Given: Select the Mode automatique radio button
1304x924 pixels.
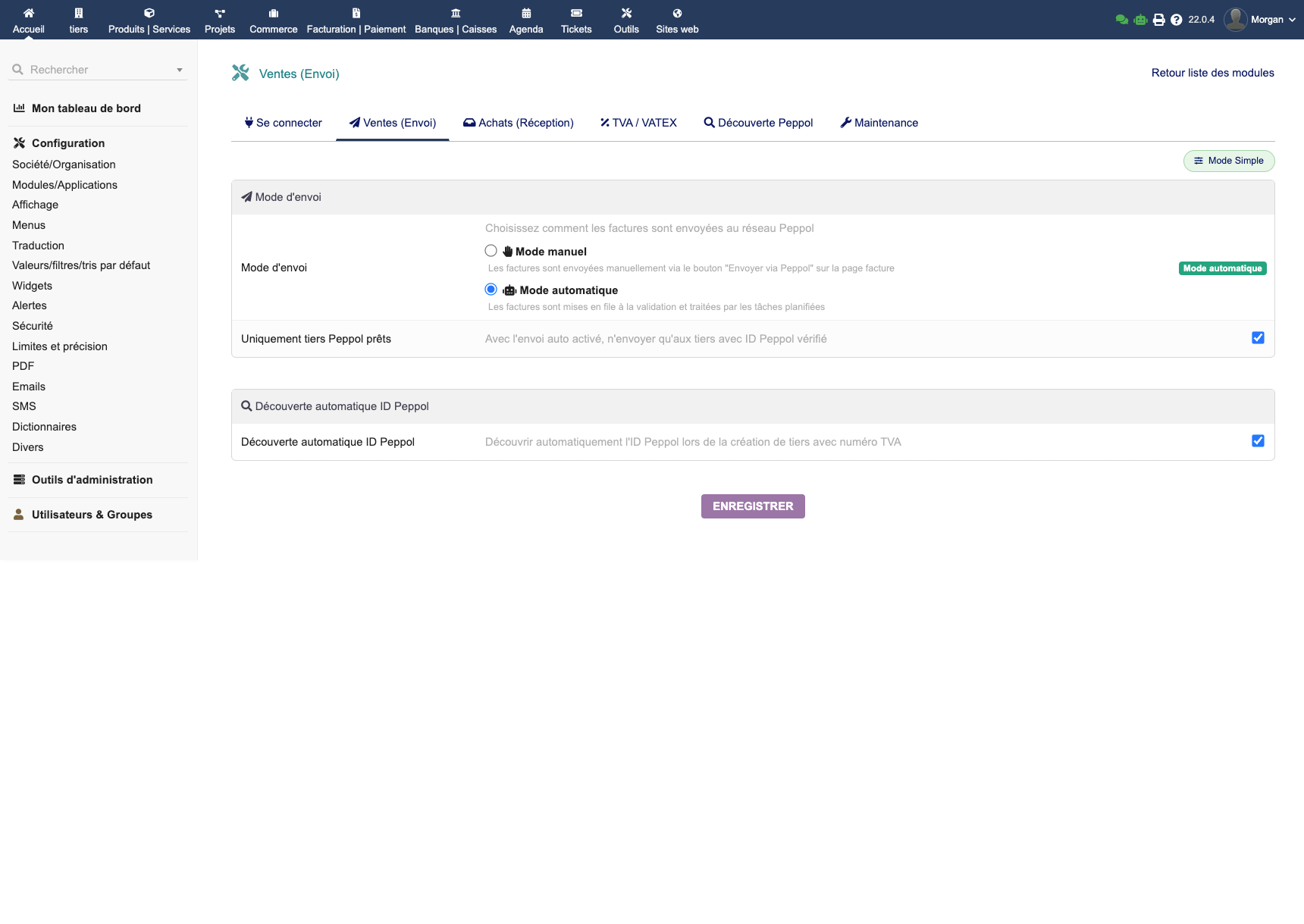Looking at the screenshot, I should click(x=491, y=290).
